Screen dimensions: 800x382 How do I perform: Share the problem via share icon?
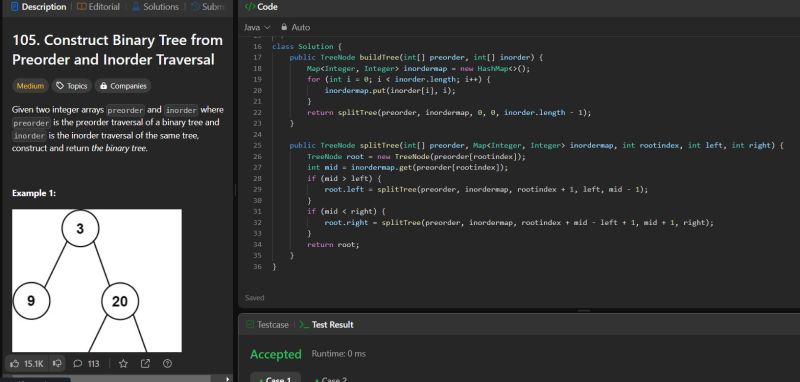point(145,364)
